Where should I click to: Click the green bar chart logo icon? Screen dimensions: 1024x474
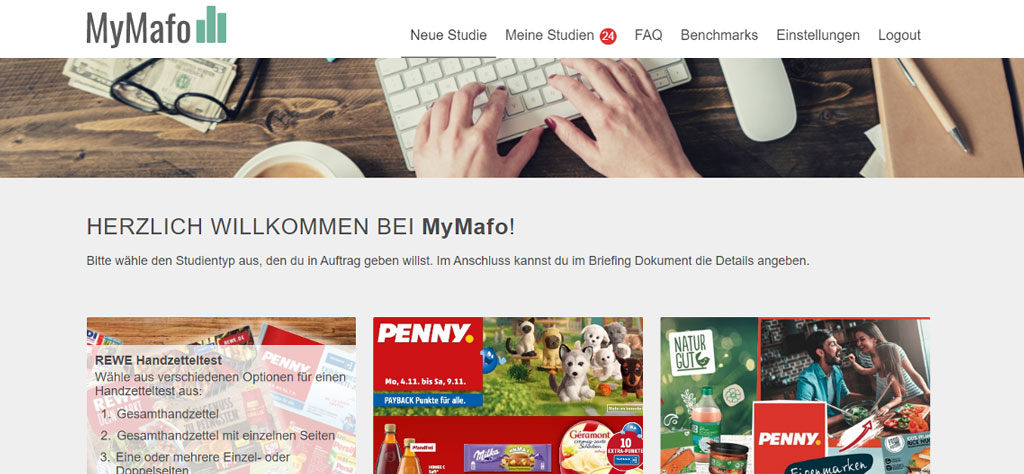(211, 25)
